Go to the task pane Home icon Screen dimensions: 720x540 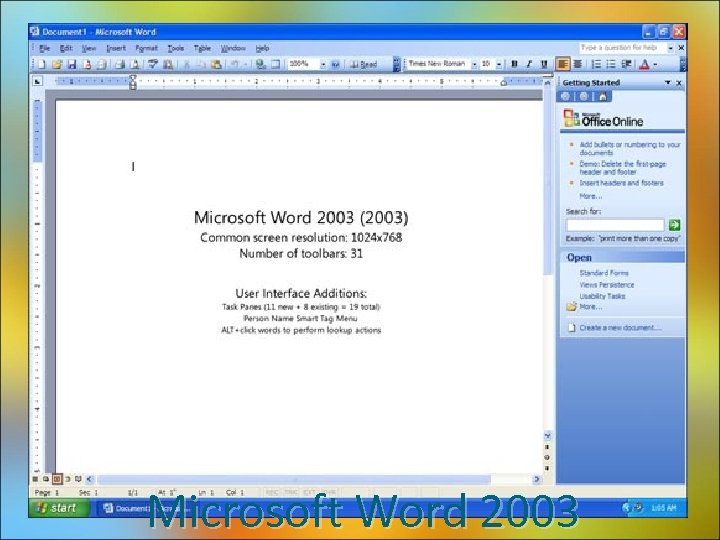pyautogui.click(x=603, y=96)
